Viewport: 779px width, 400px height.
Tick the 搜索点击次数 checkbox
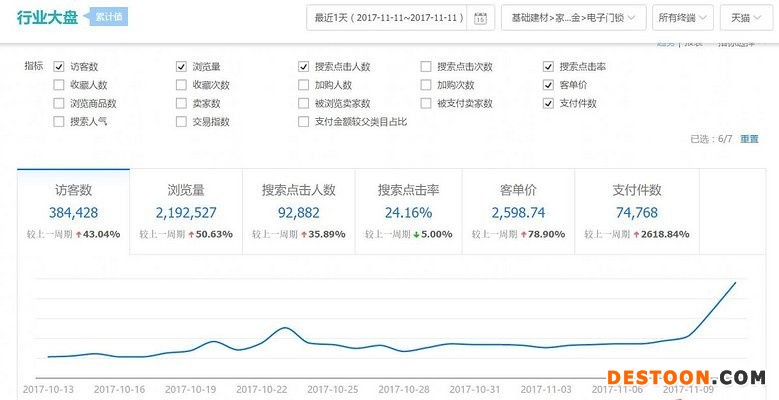point(426,67)
